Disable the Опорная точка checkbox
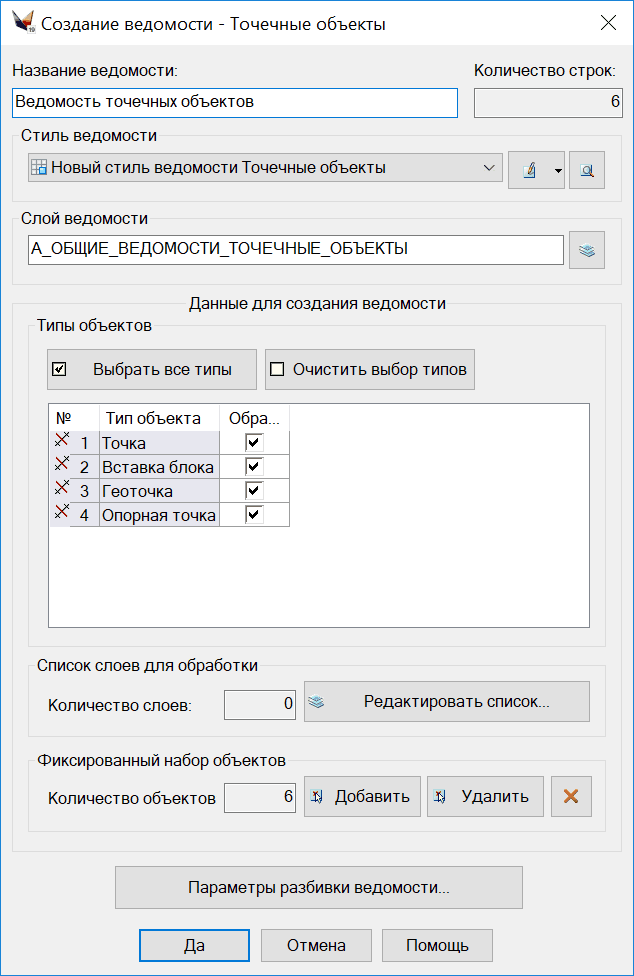 [254, 514]
